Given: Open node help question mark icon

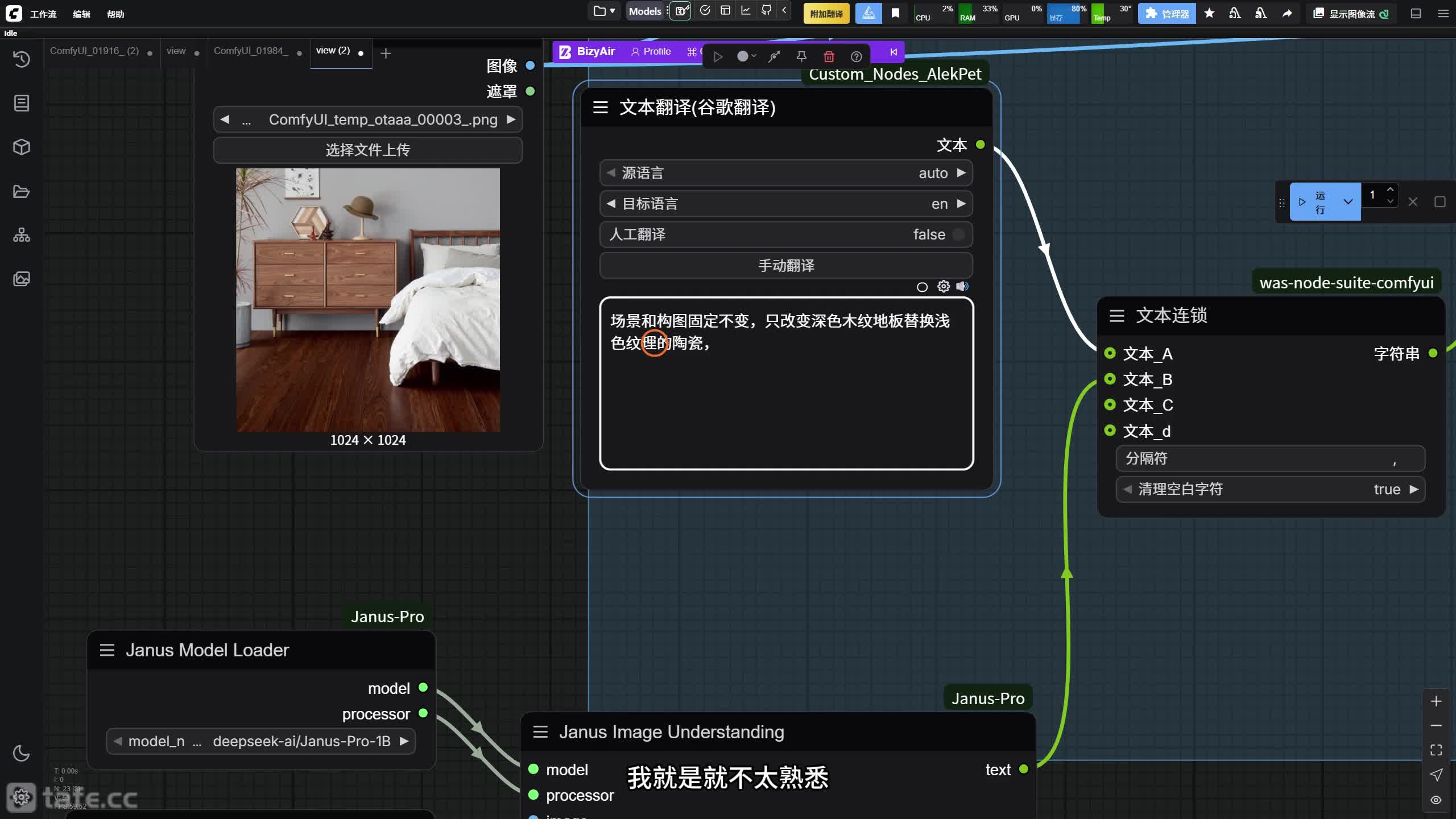Looking at the screenshot, I should coord(856,56).
